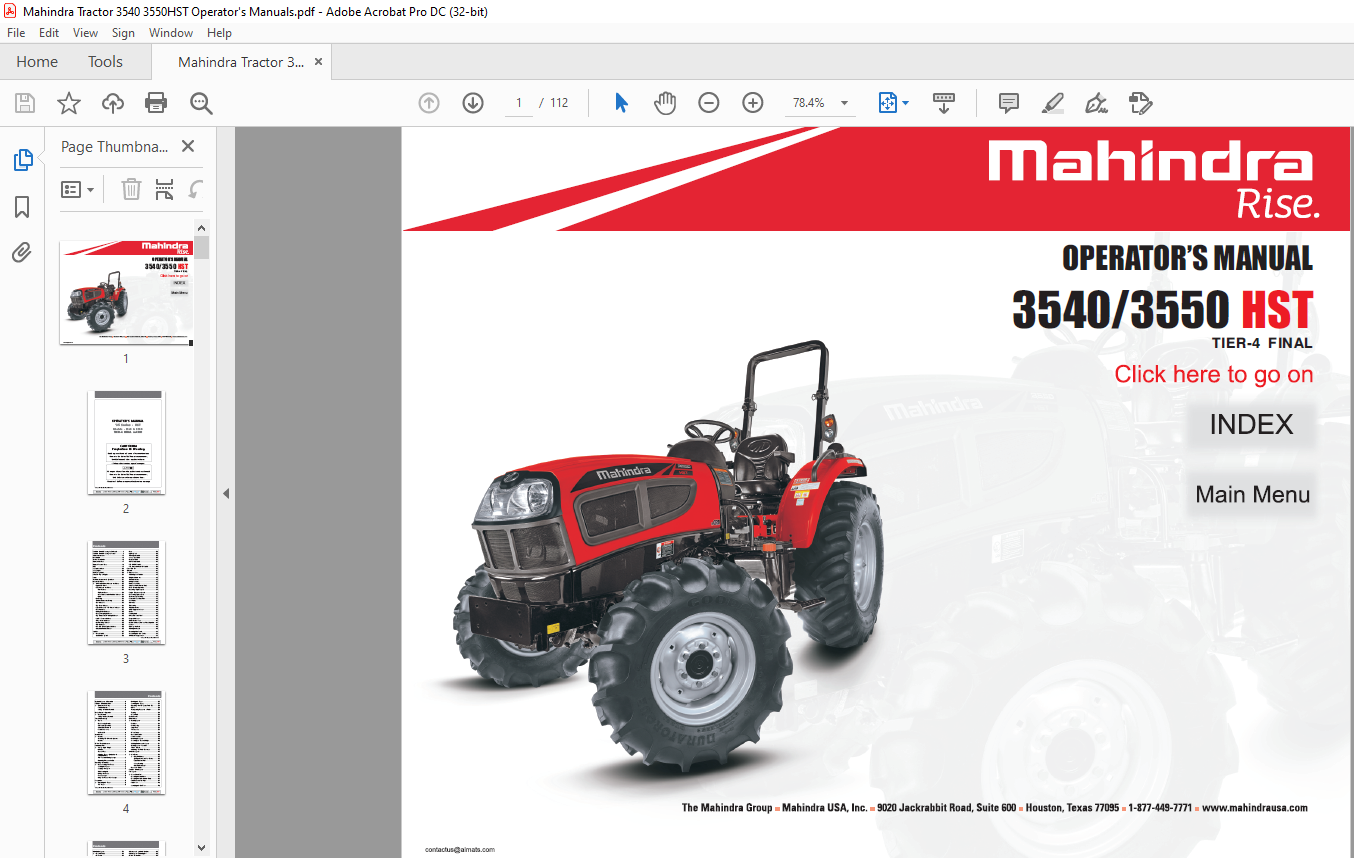Click the page number input field
The height and width of the screenshot is (858, 1354).
point(518,103)
